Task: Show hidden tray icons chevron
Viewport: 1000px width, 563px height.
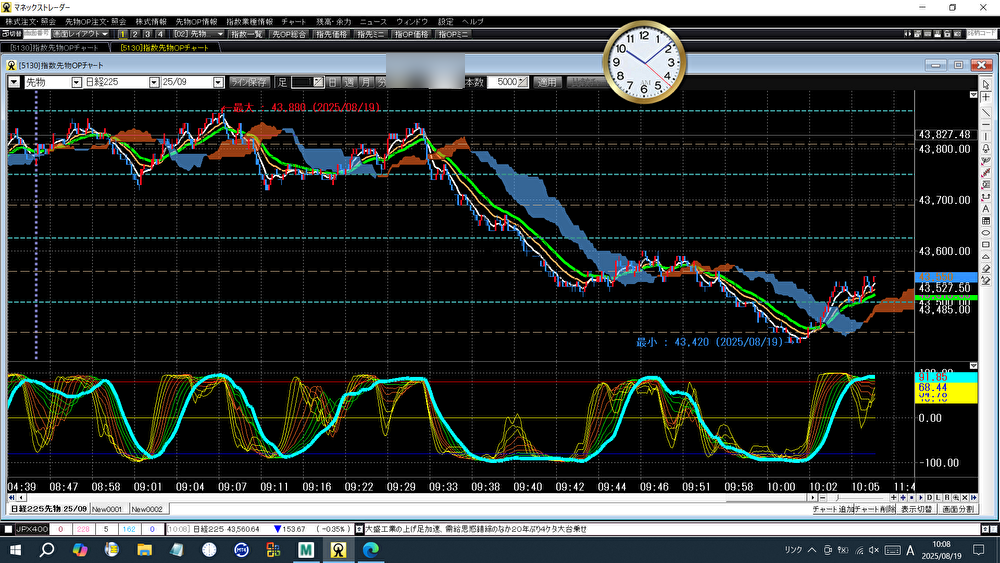Action: (x=812, y=550)
